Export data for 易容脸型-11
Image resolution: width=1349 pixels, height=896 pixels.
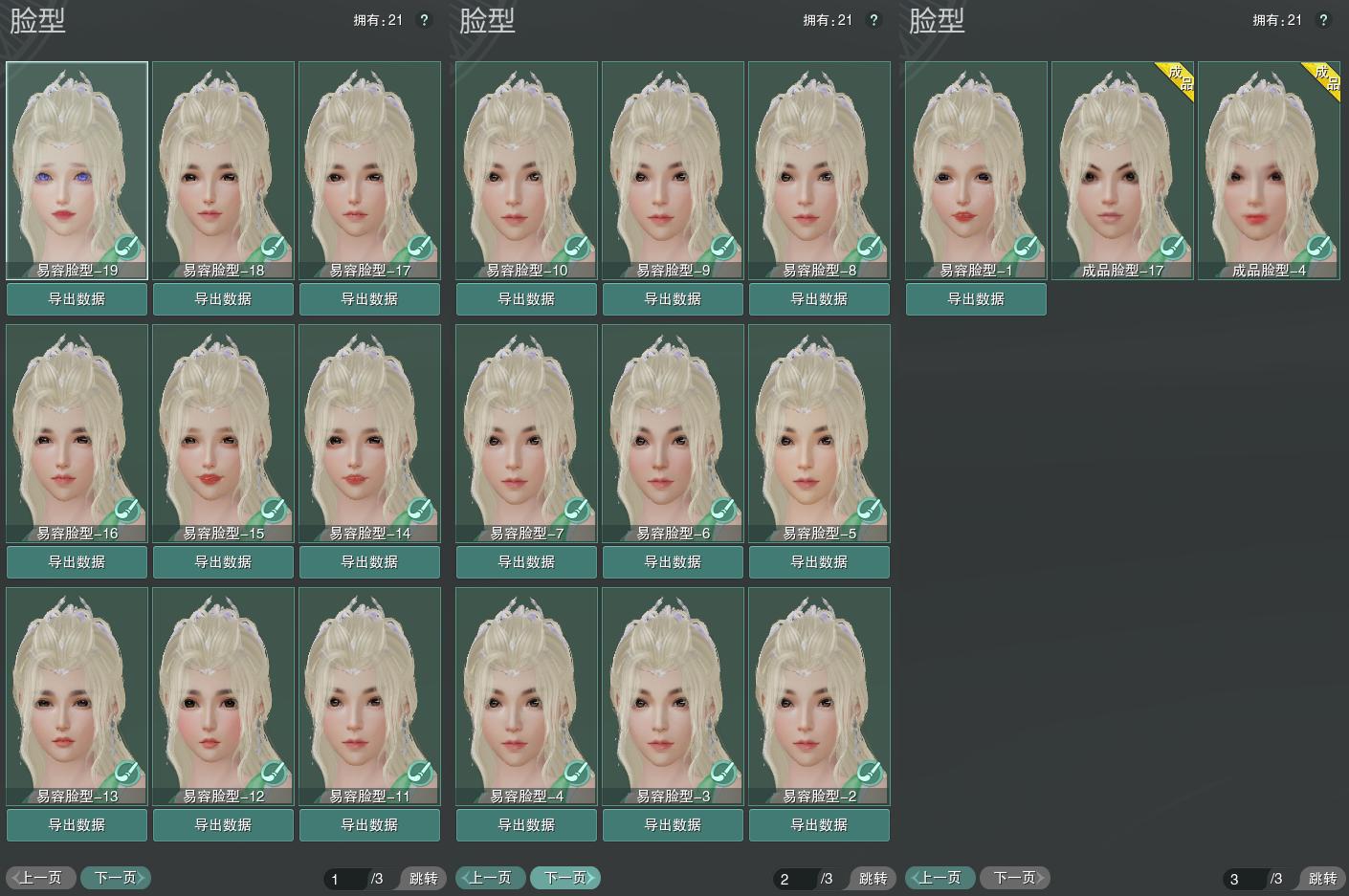point(370,825)
